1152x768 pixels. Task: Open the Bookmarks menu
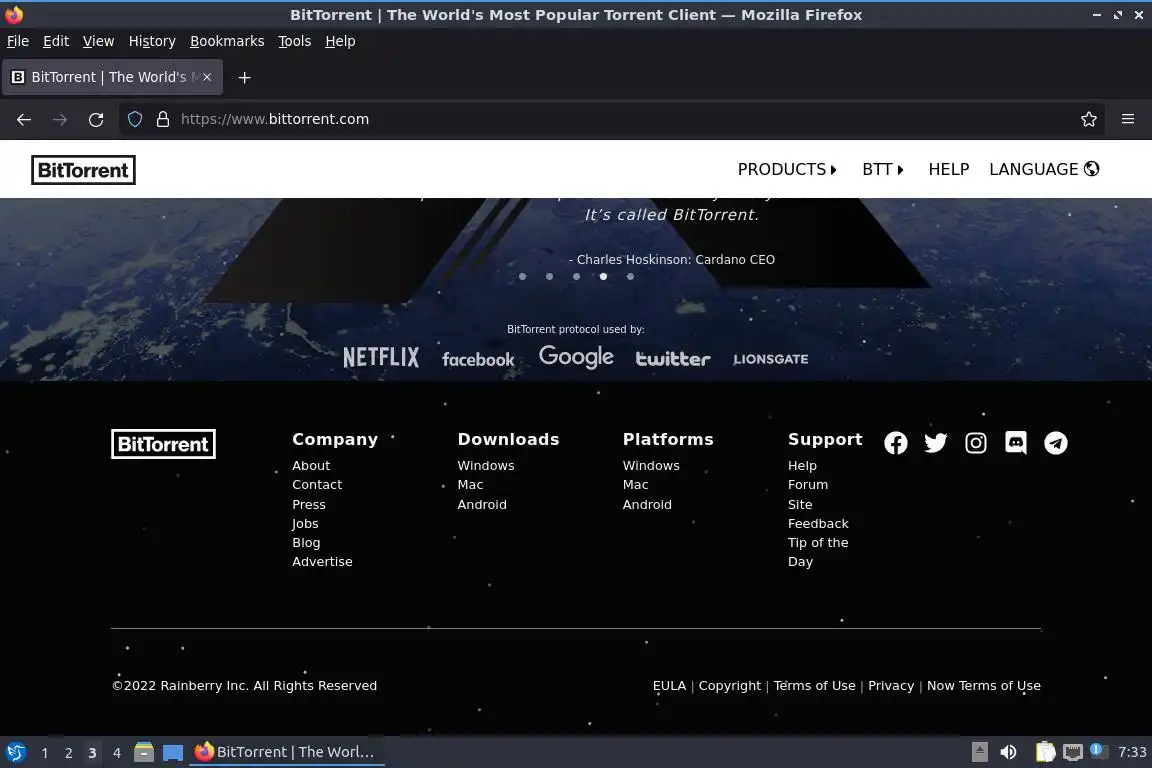pyautogui.click(x=227, y=41)
